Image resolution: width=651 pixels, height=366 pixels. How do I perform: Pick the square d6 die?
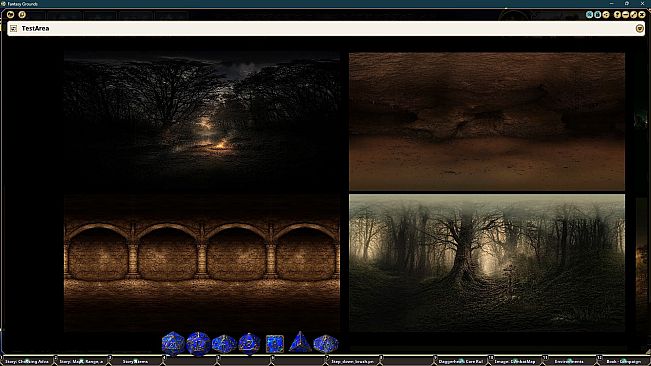point(274,344)
